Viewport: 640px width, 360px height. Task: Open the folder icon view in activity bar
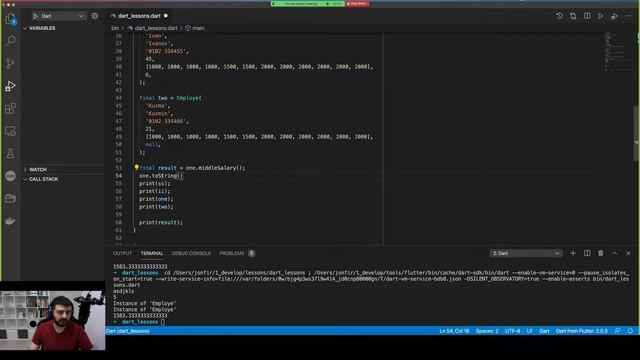11,198
